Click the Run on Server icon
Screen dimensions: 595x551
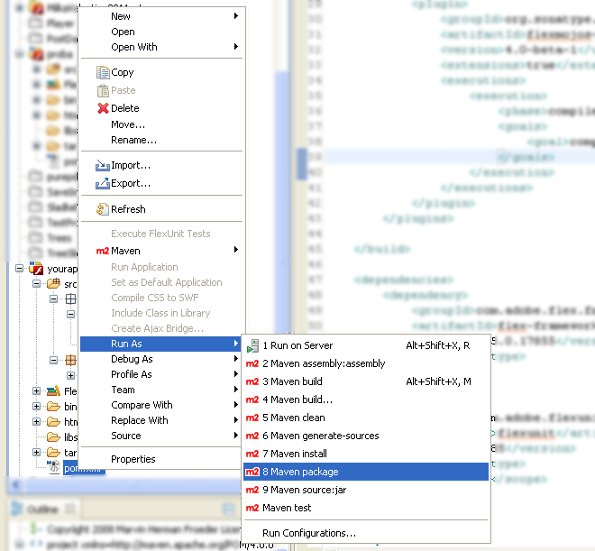253,345
